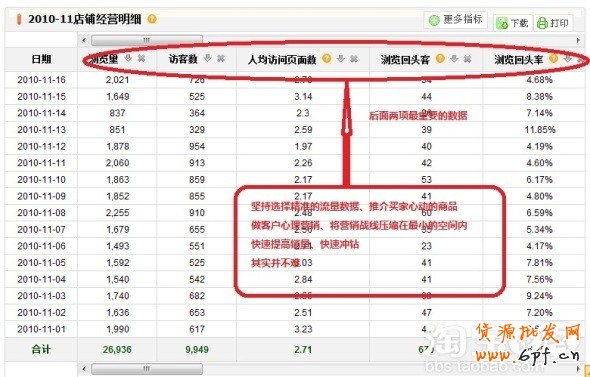Screen dimensions: 590x377
Task: Remove the 访客数 column with its X icon
Action: 221,58
